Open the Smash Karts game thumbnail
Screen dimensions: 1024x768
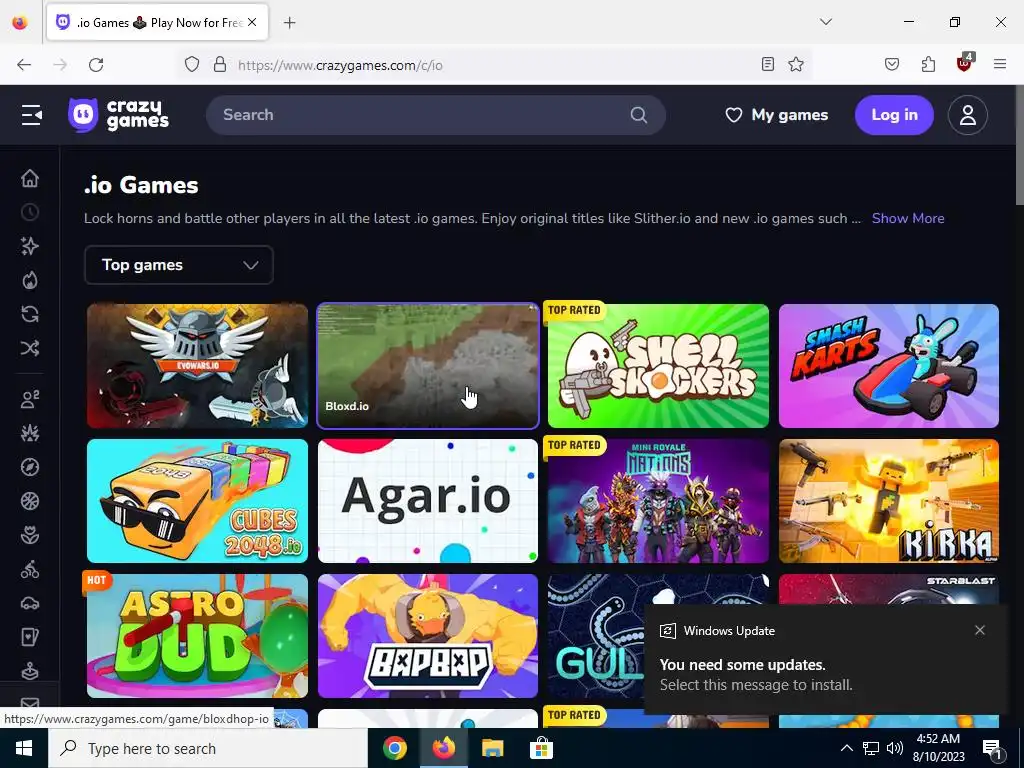(889, 366)
